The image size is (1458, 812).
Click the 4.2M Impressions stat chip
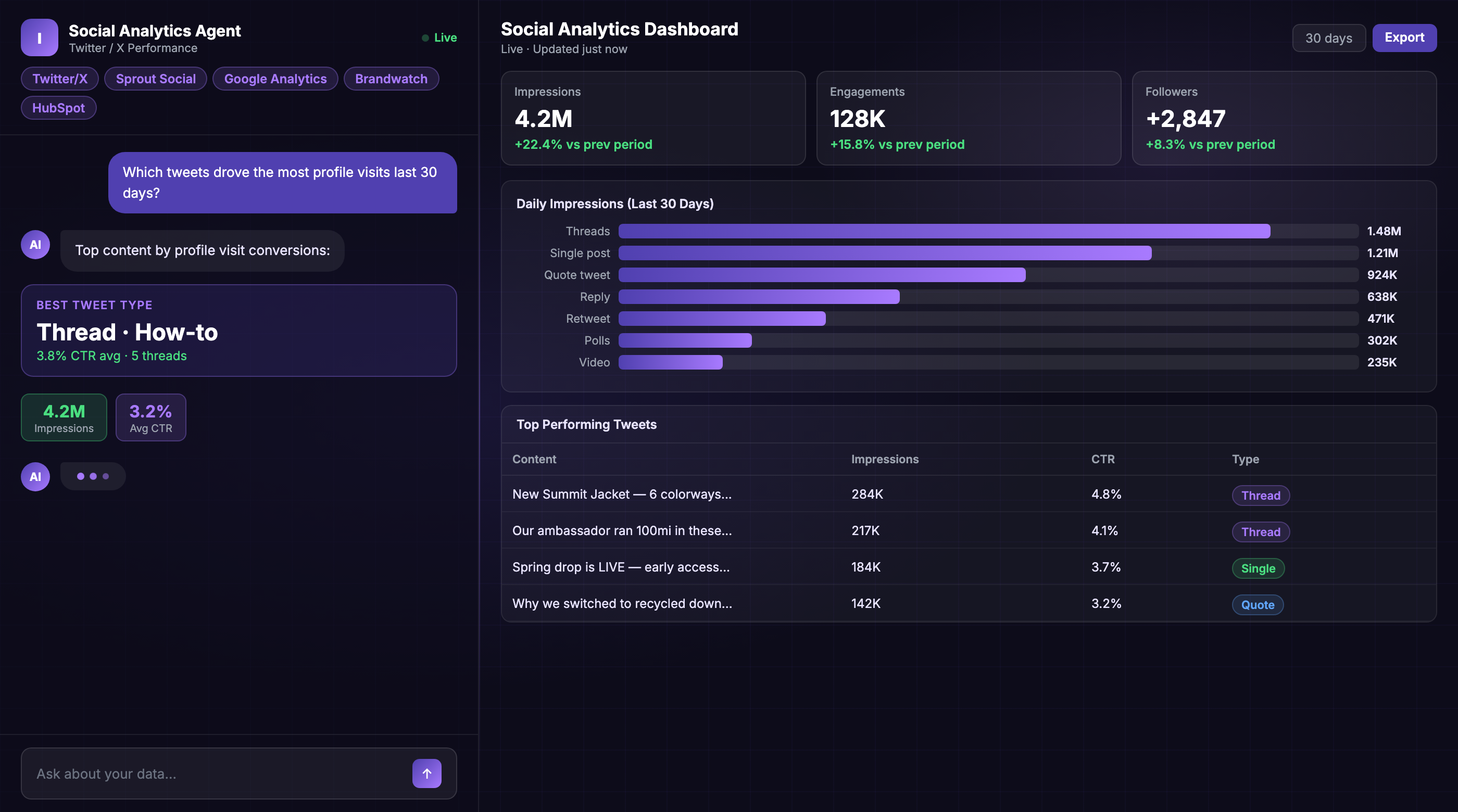[64, 417]
